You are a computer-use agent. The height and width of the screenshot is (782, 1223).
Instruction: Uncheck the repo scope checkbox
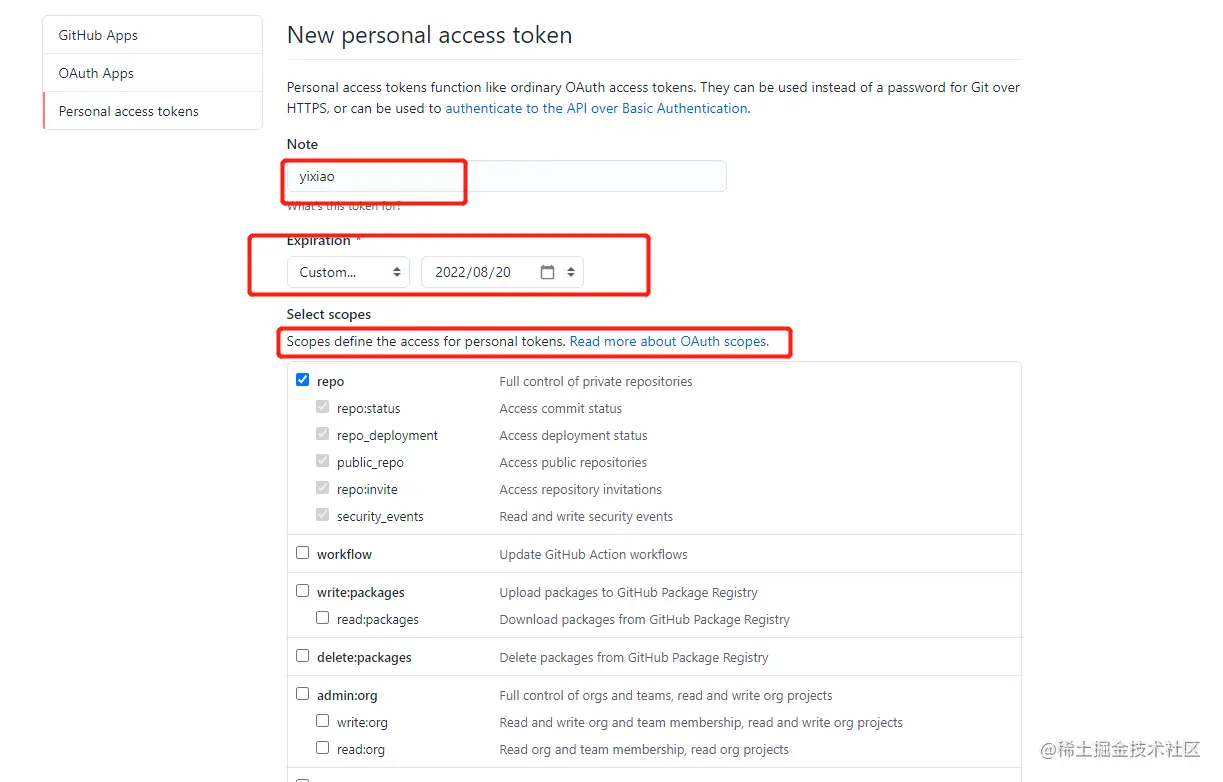click(303, 380)
